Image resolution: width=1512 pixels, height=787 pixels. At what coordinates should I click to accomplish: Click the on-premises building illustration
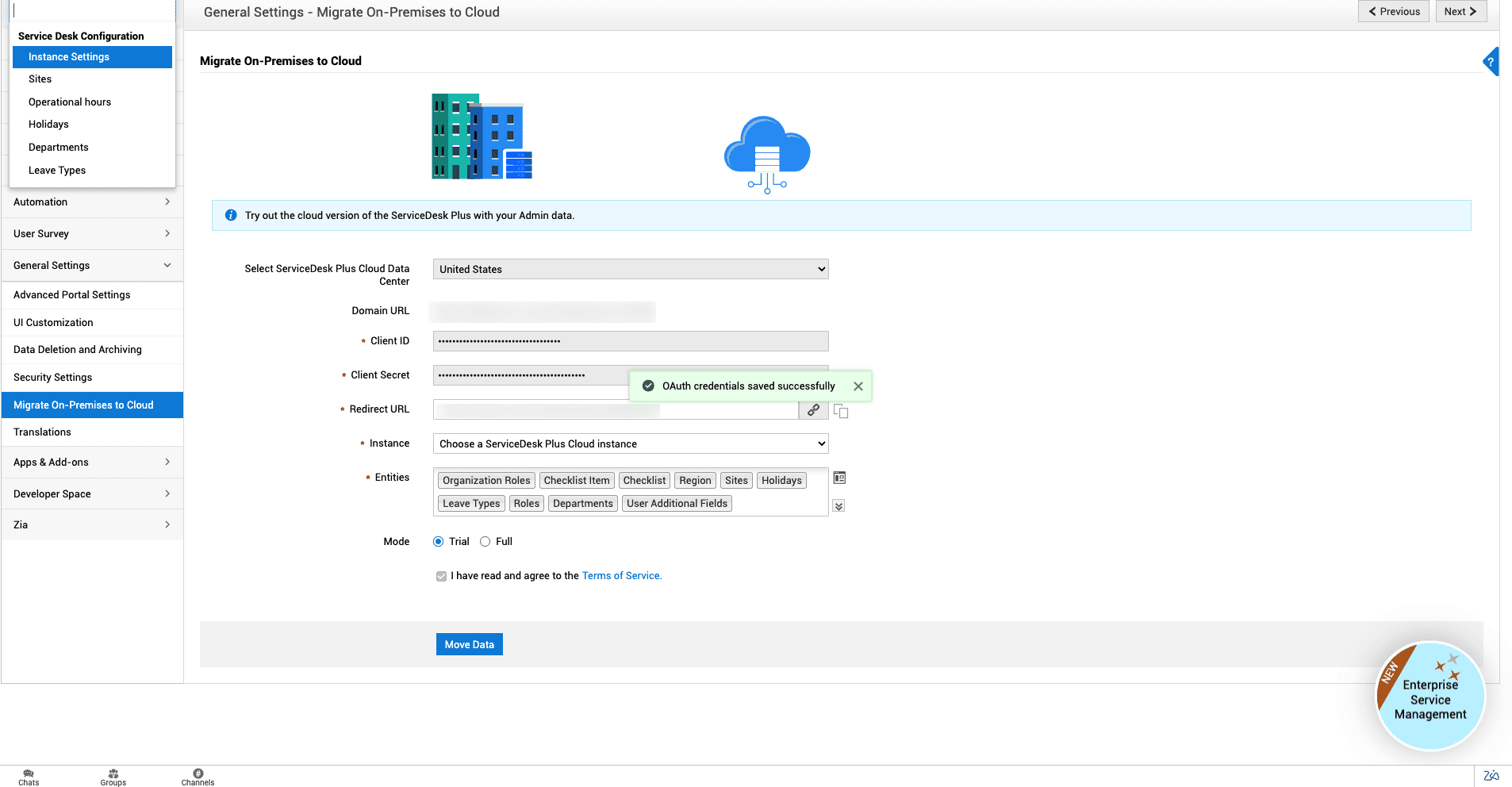click(482, 136)
